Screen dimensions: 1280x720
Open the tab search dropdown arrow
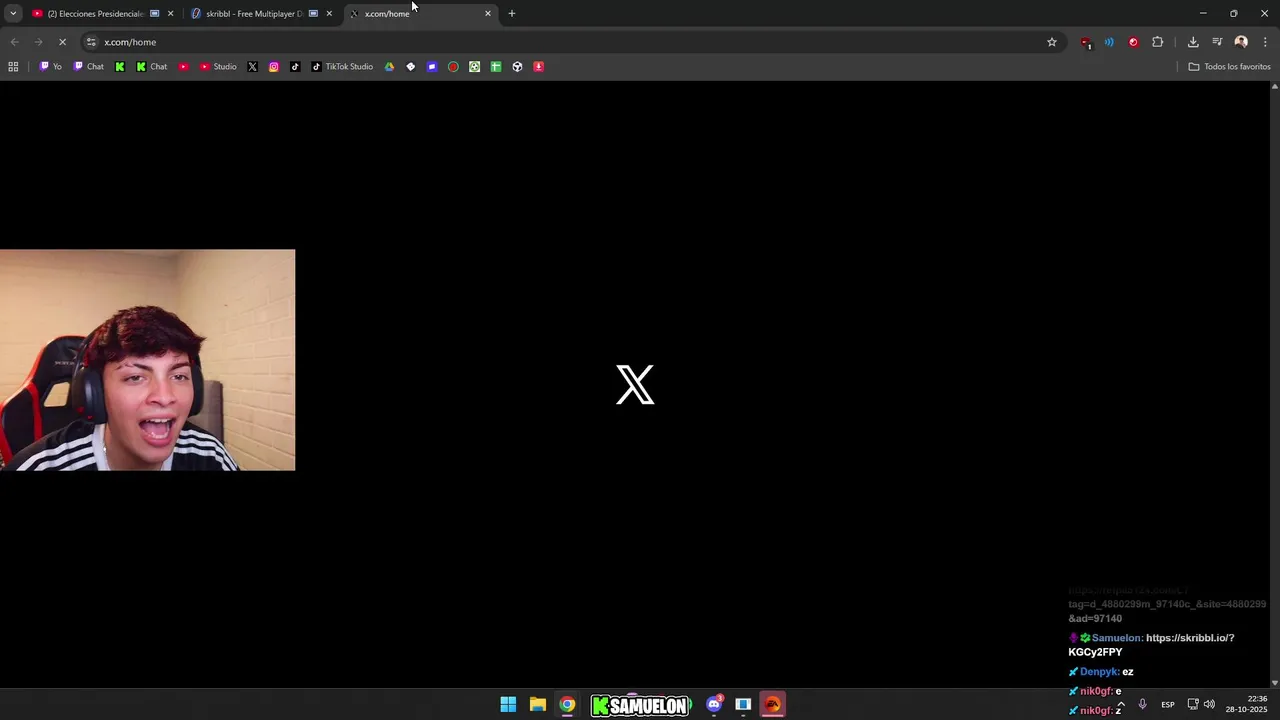pos(13,14)
